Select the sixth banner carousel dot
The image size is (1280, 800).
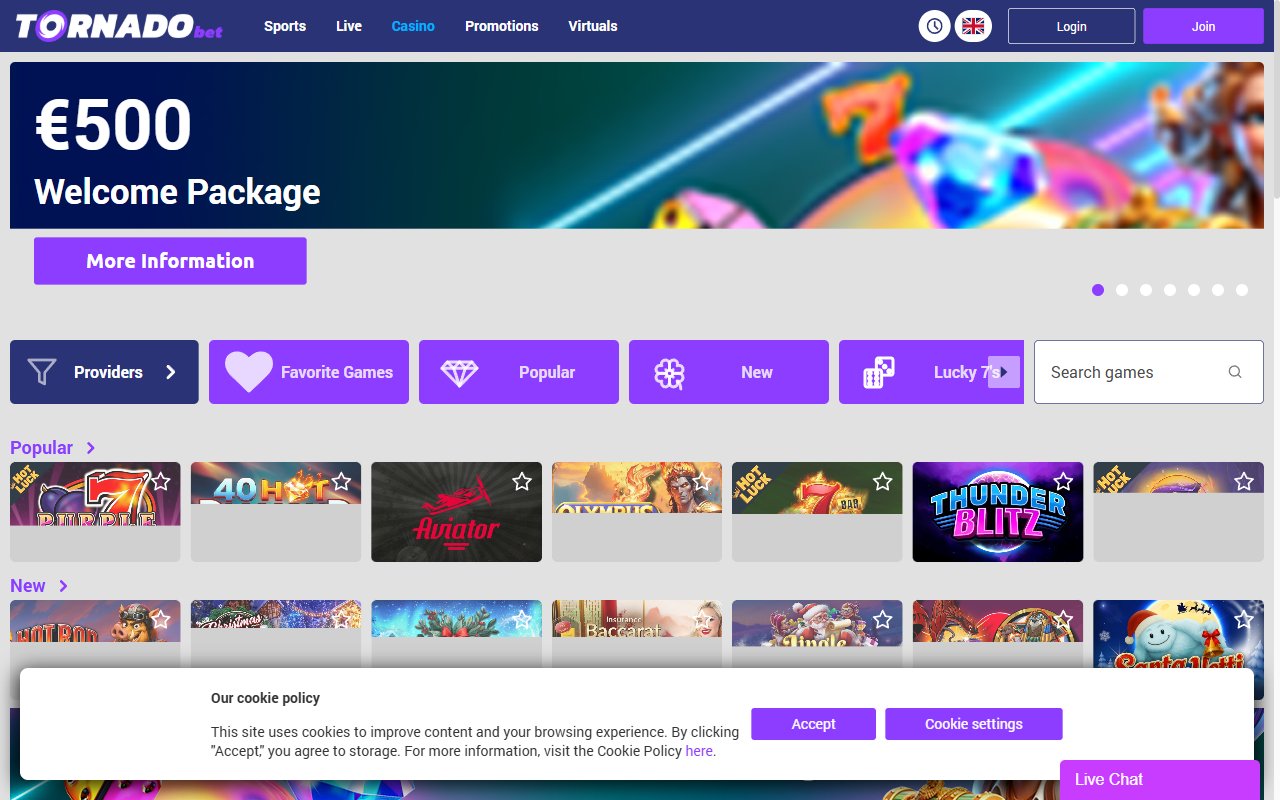tap(1218, 290)
